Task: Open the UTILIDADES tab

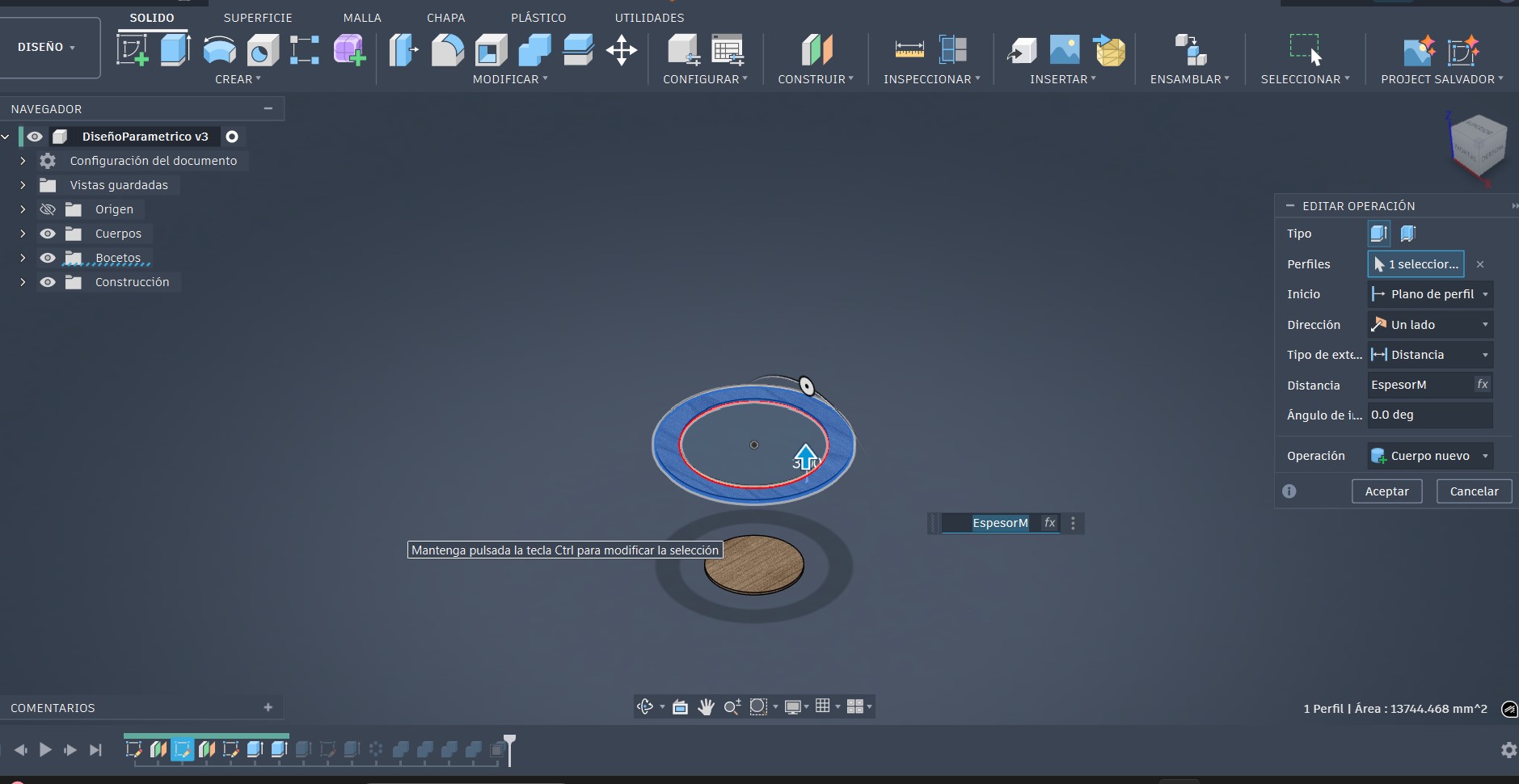Action: click(649, 17)
